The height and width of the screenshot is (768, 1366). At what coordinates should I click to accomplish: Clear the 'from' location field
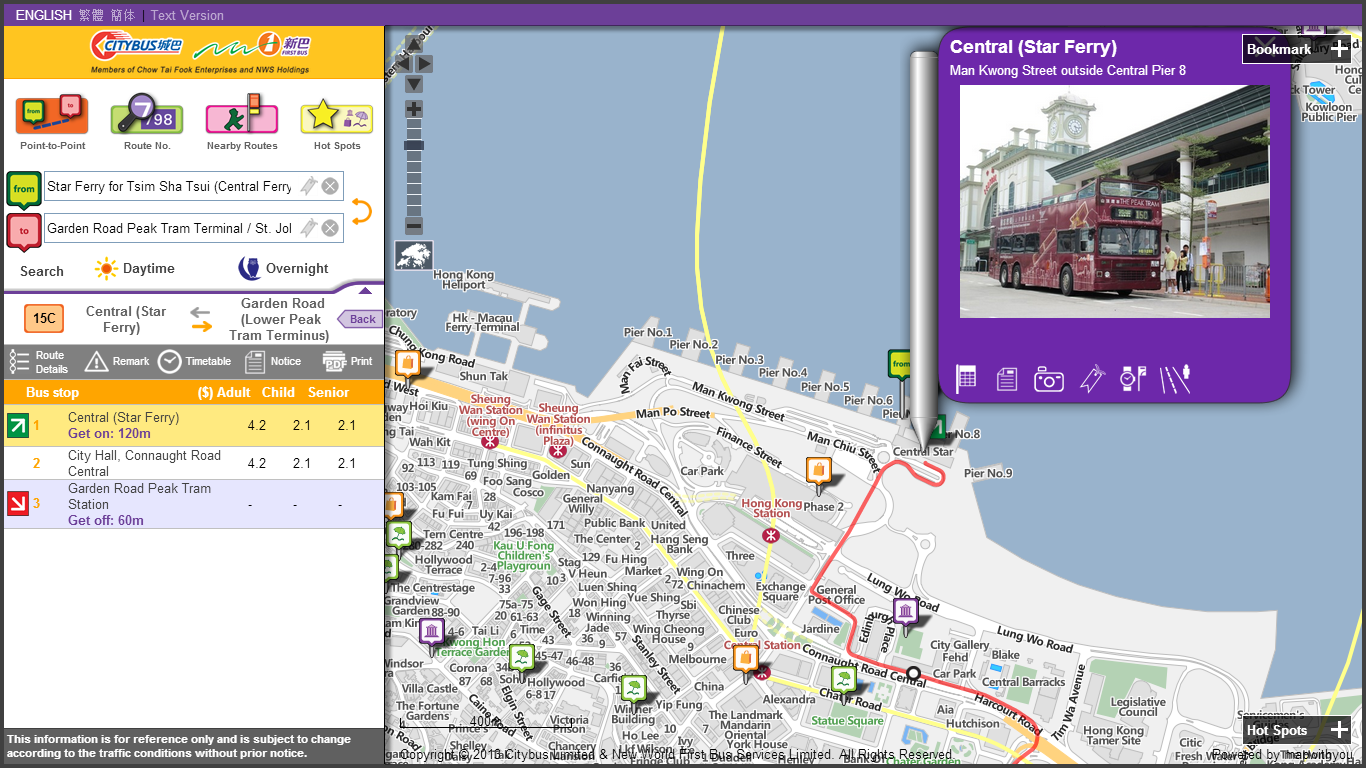(x=330, y=186)
